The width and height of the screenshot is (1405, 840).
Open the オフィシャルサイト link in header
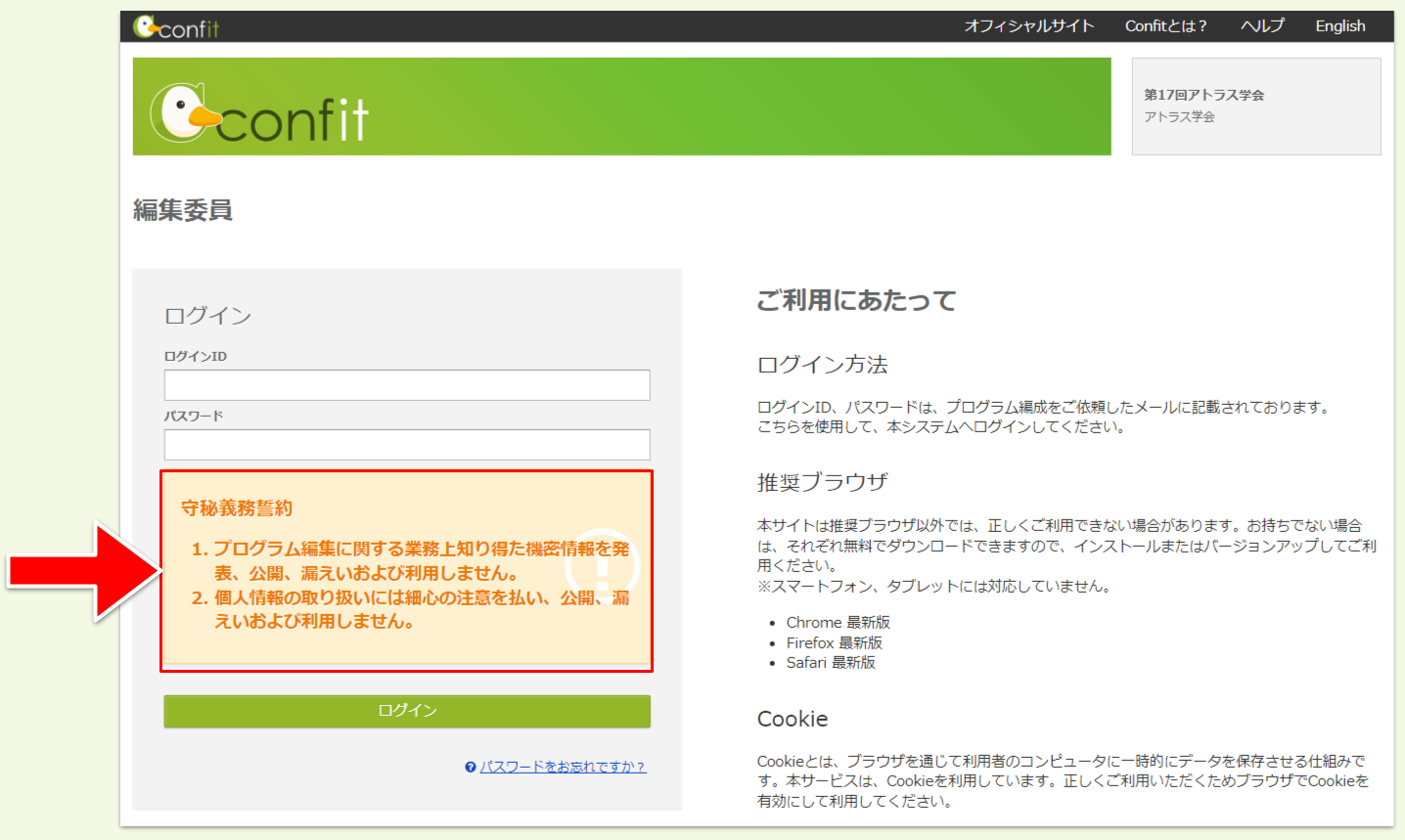pos(1028,26)
